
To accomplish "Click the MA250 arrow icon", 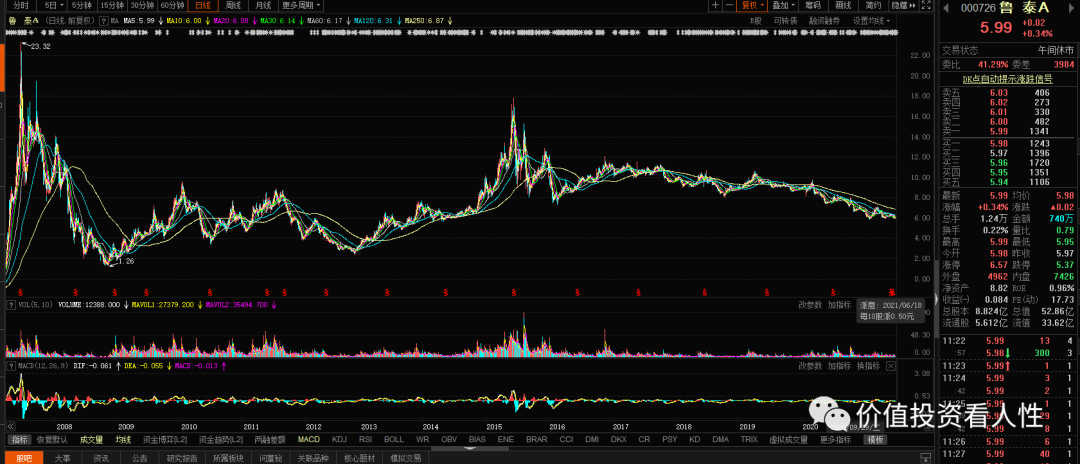I will (x=450, y=21).
